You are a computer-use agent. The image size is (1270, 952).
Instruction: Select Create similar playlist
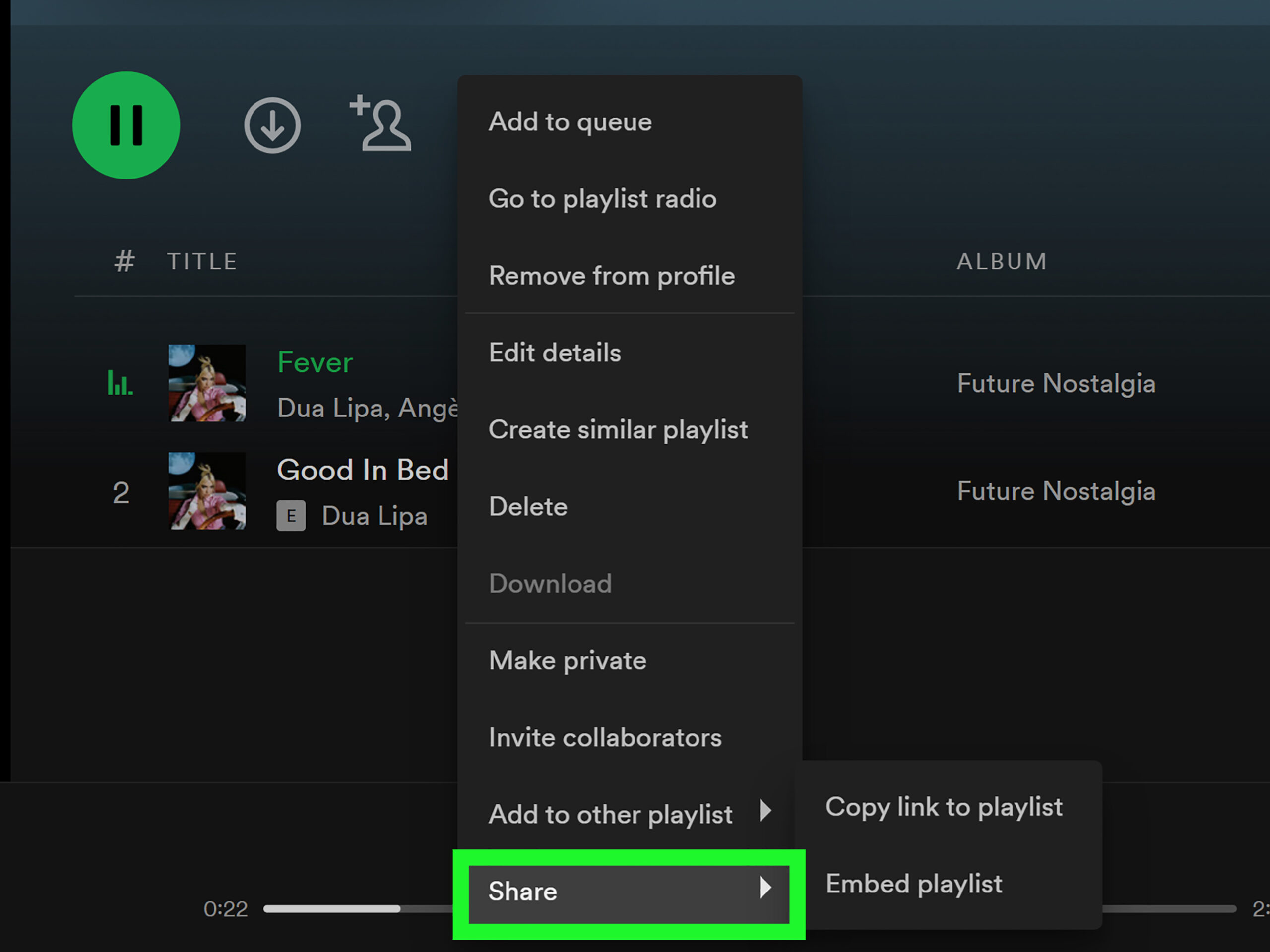click(618, 429)
